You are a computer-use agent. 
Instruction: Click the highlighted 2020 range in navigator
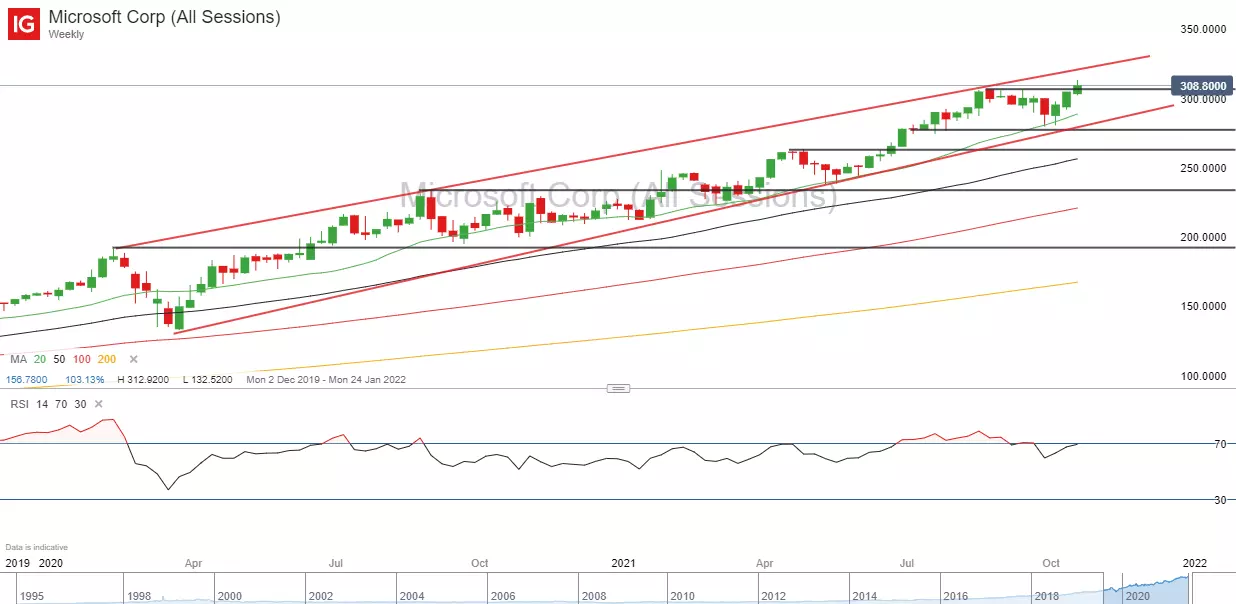pyautogui.click(x=1150, y=588)
